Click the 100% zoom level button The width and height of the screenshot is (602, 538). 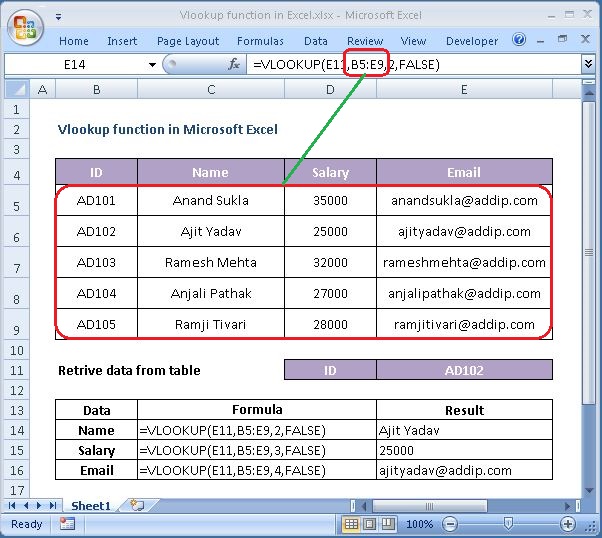[x=419, y=524]
